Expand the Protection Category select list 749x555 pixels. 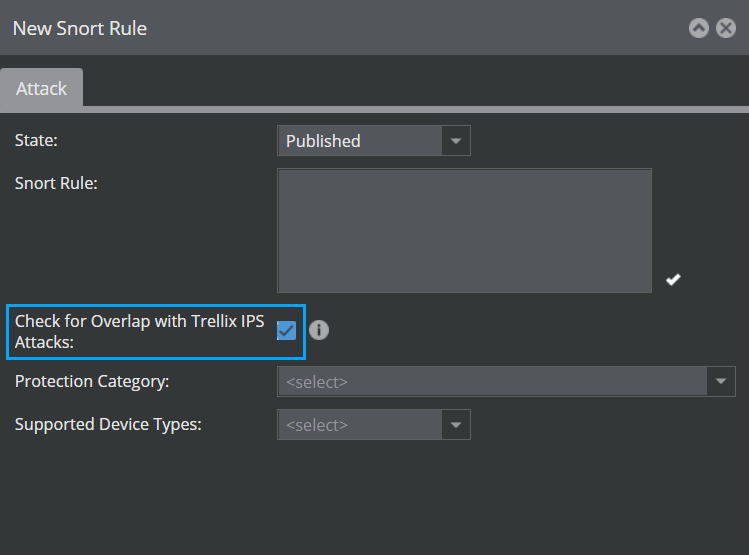[x=506, y=381]
